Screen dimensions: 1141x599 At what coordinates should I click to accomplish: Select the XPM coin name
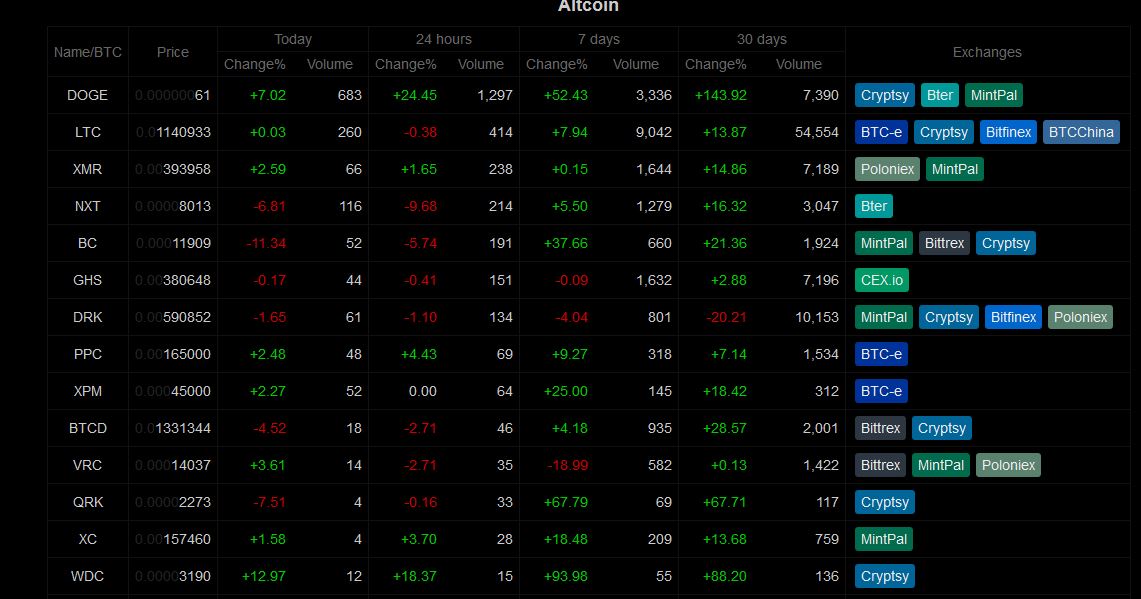pos(87,392)
